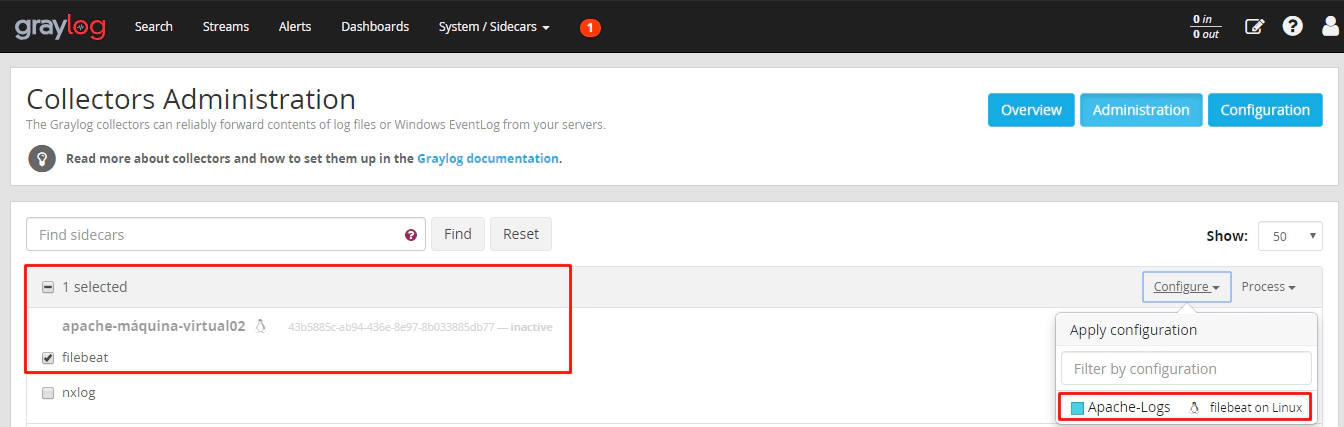Open the Dashboards menu item

(x=375, y=27)
